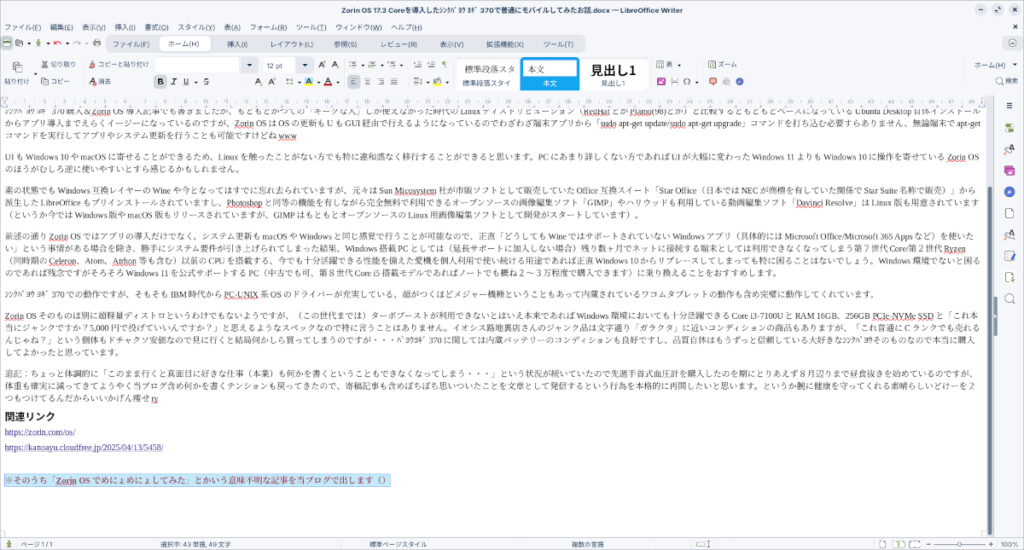Open line spacing dropdown arrow
Image resolution: width=1024 pixels, height=550 pixels.
[427, 82]
